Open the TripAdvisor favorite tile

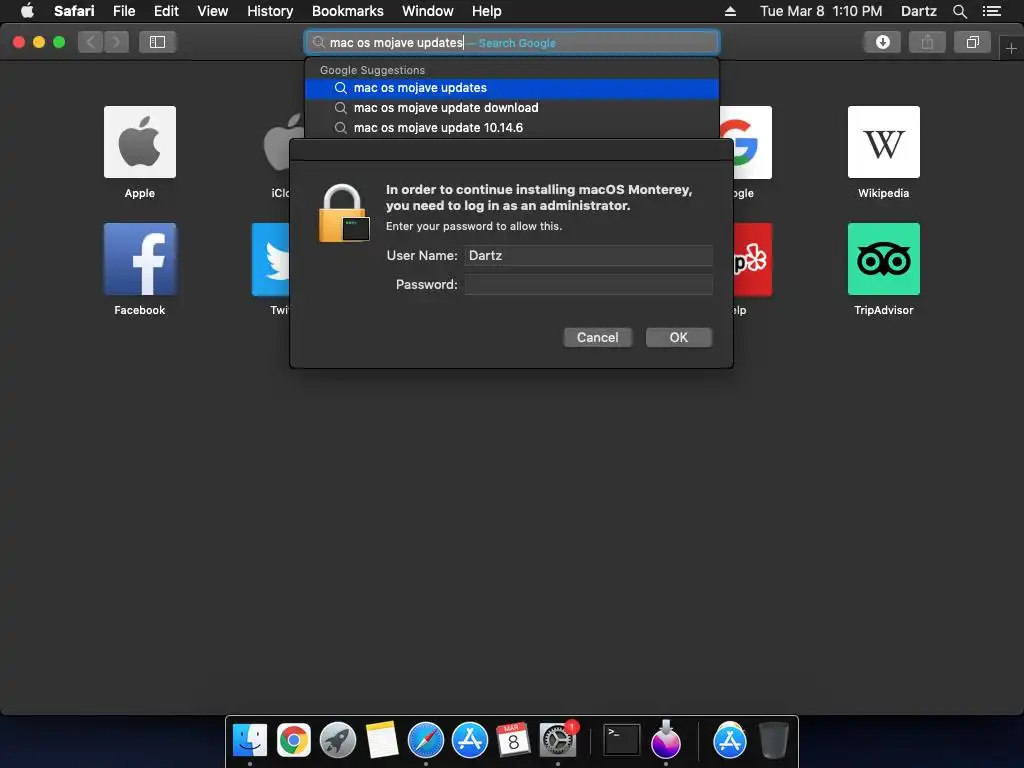click(884, 259)
